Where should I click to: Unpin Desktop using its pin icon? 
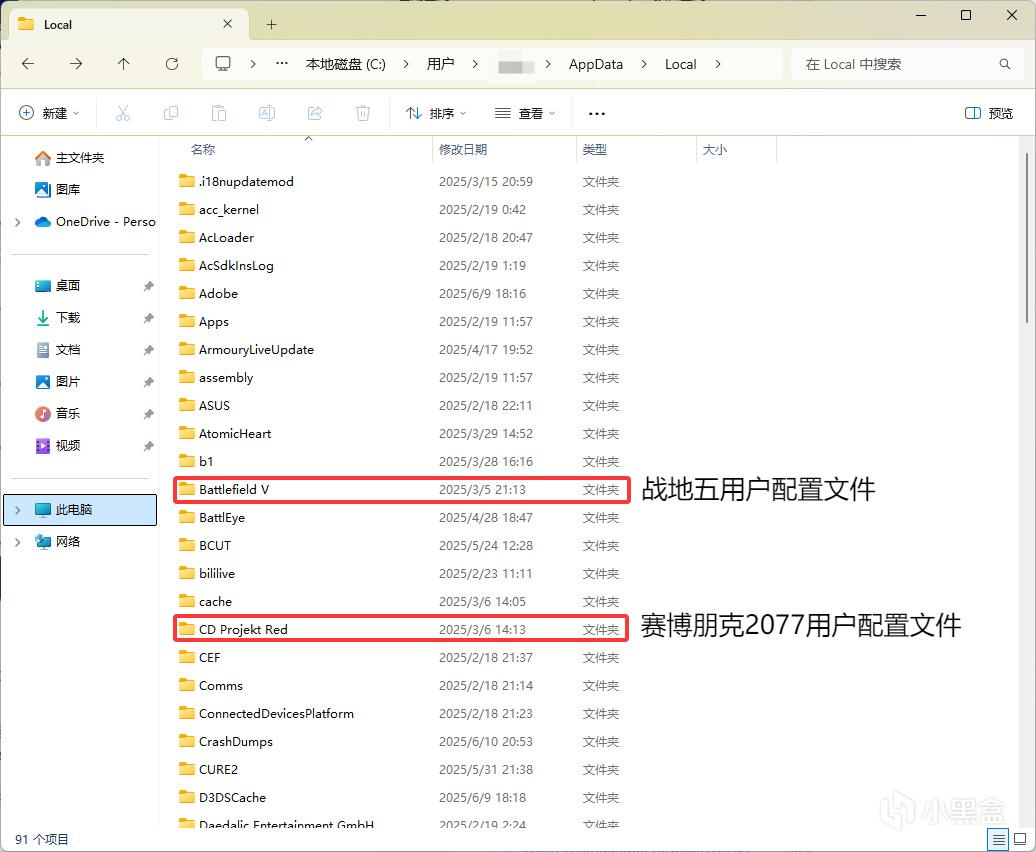[149, 286]
